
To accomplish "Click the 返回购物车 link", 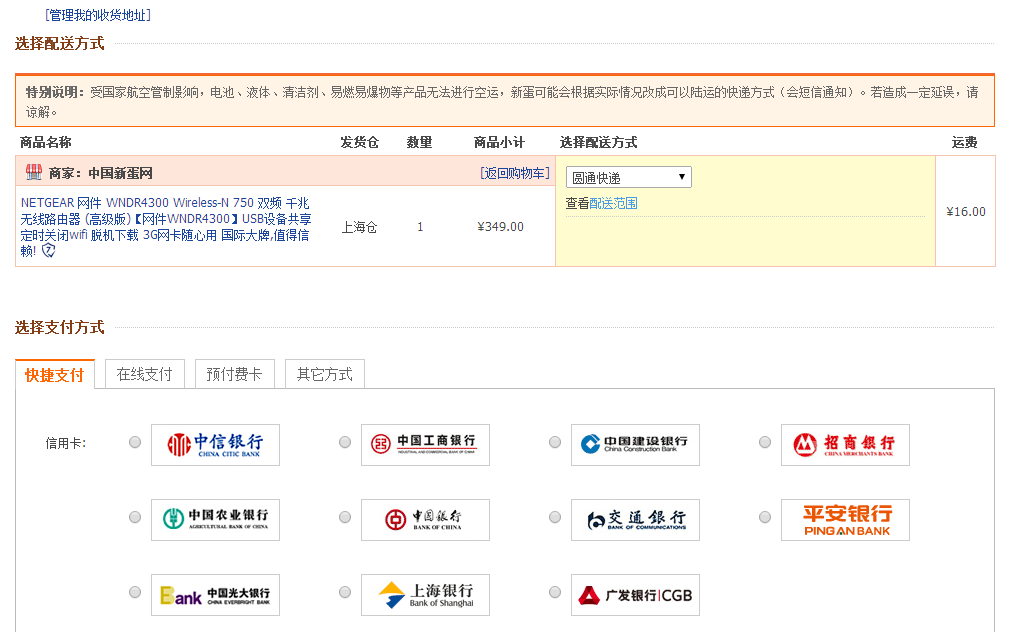I will pyautogui.click(x=514, y=173).
